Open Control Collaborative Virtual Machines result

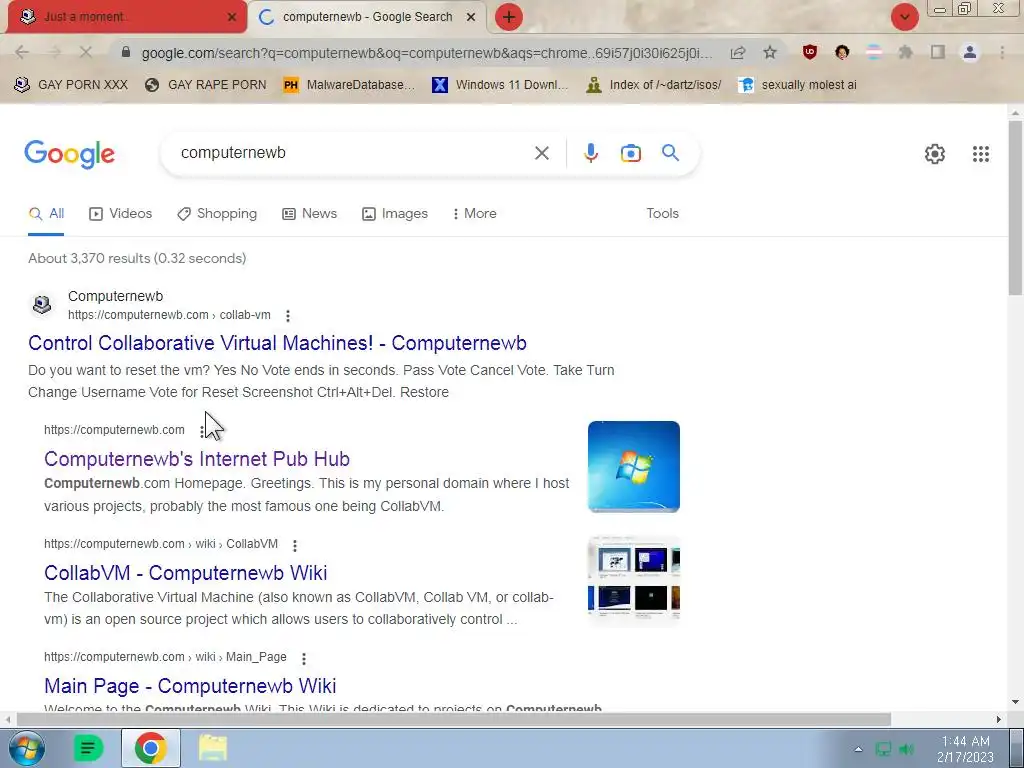tap(278, 343)
